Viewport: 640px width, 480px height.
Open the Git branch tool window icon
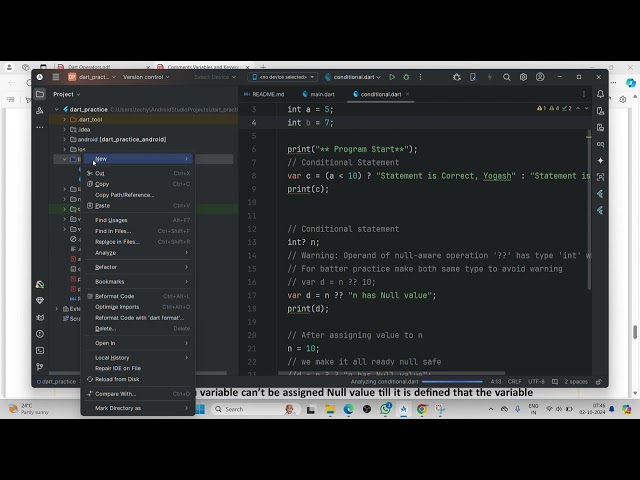(40, 367)
